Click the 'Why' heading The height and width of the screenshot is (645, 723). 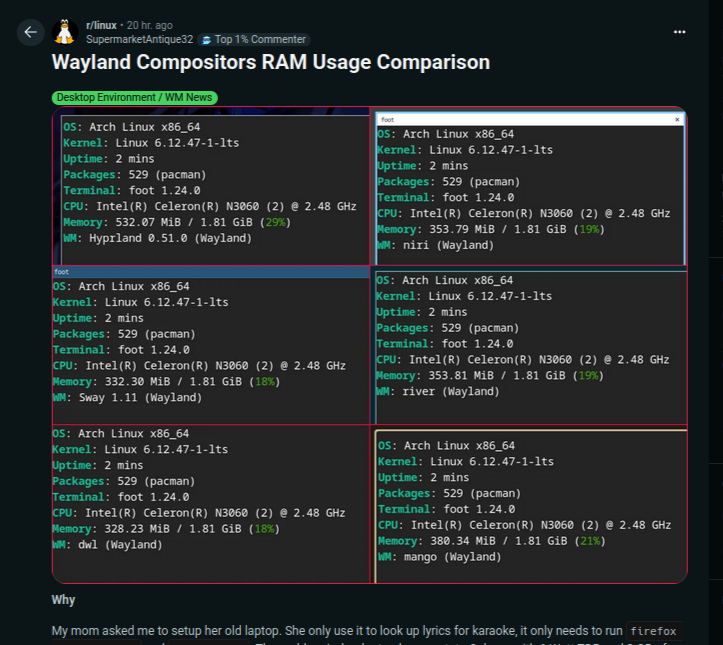63,600
